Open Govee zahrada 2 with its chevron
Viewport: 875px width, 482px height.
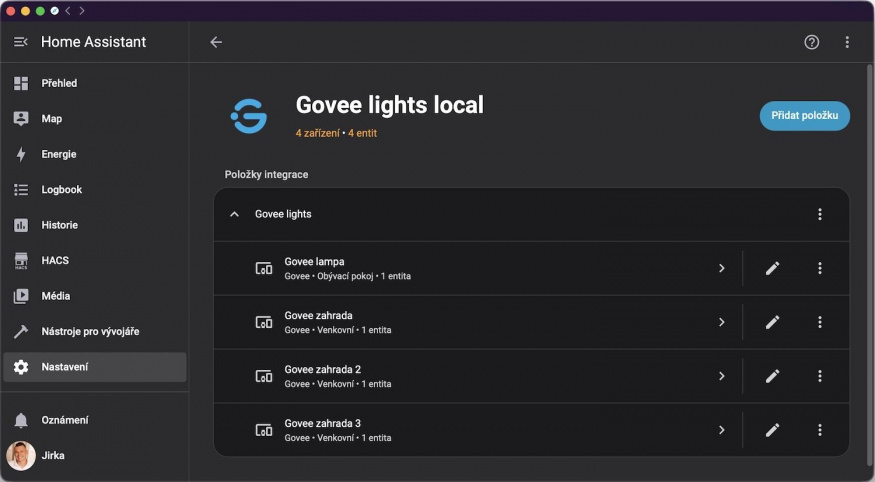click(722, 376)
